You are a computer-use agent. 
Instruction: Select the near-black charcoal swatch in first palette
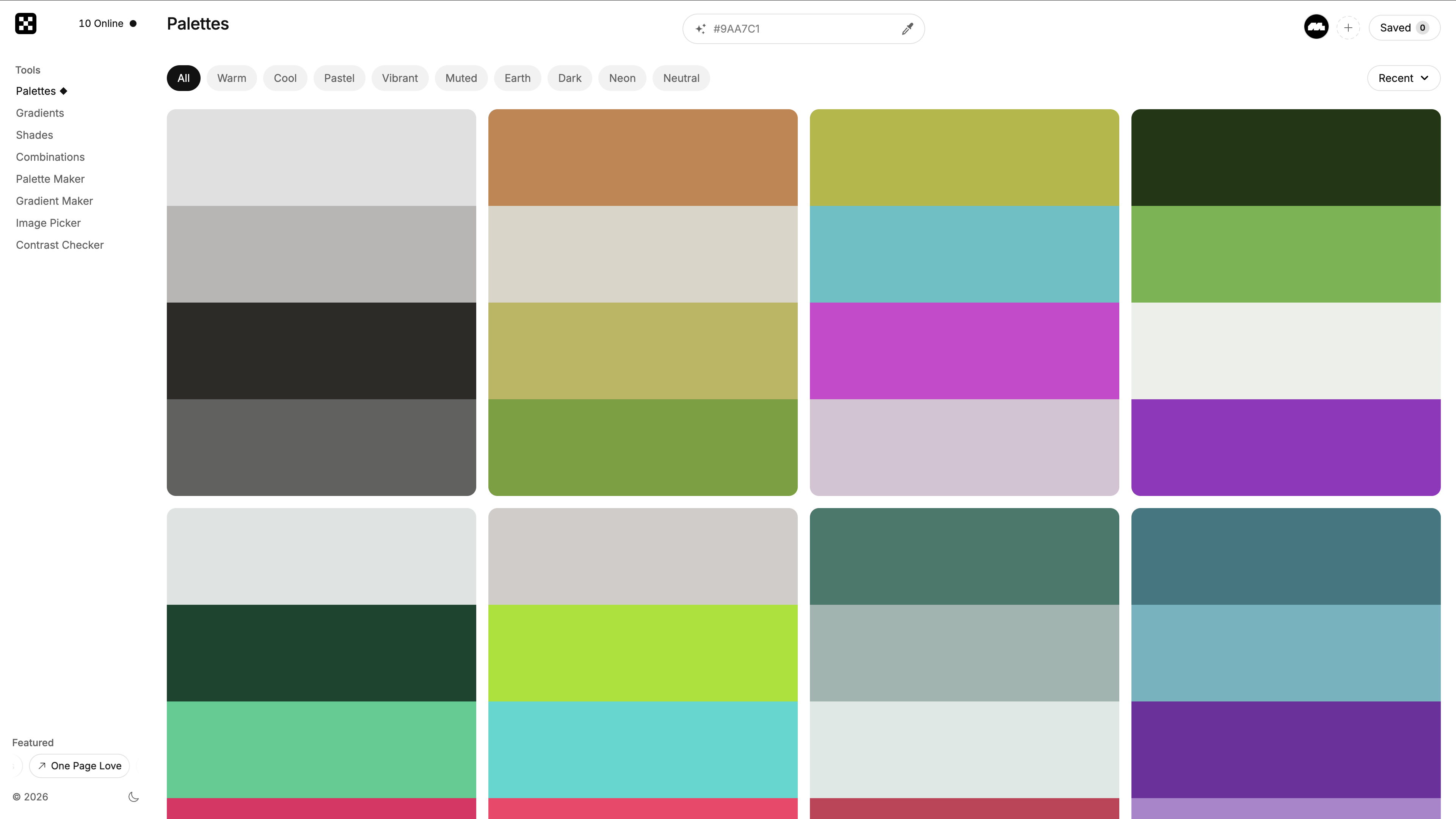321,351
